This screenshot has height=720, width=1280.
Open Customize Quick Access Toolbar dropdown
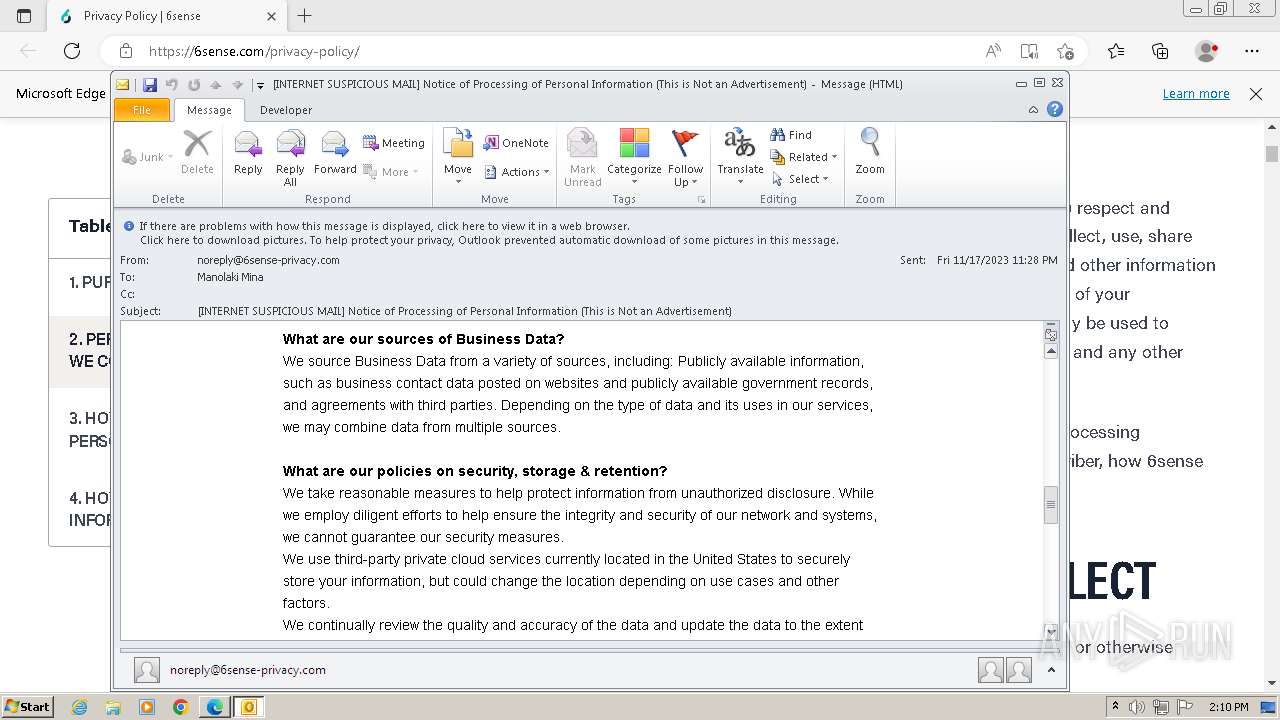point(260,85)
